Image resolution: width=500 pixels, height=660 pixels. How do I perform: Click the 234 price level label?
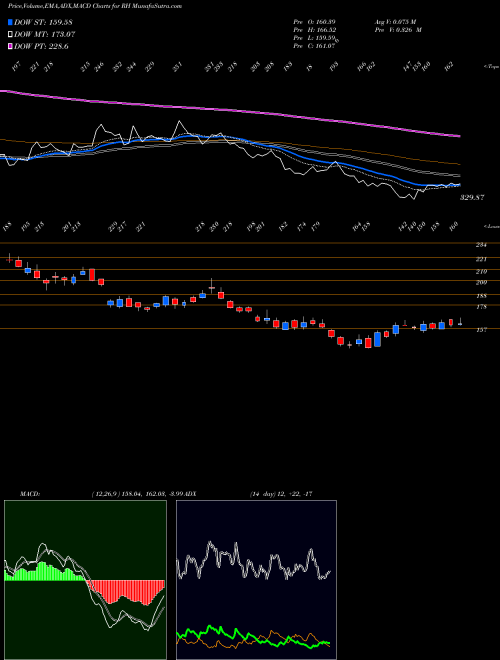tap(481, 245)
